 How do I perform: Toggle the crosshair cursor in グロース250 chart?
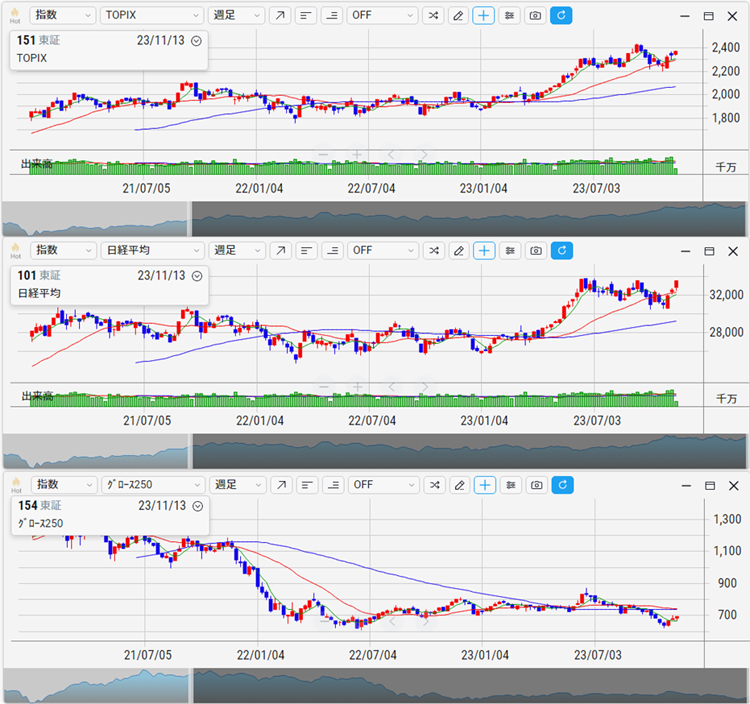(484, 484)
